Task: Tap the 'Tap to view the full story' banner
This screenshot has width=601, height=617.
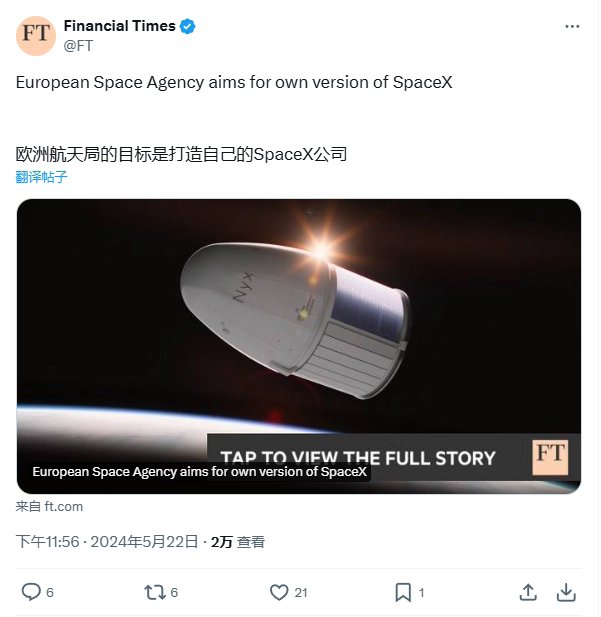Action: (x=357, y=458)
